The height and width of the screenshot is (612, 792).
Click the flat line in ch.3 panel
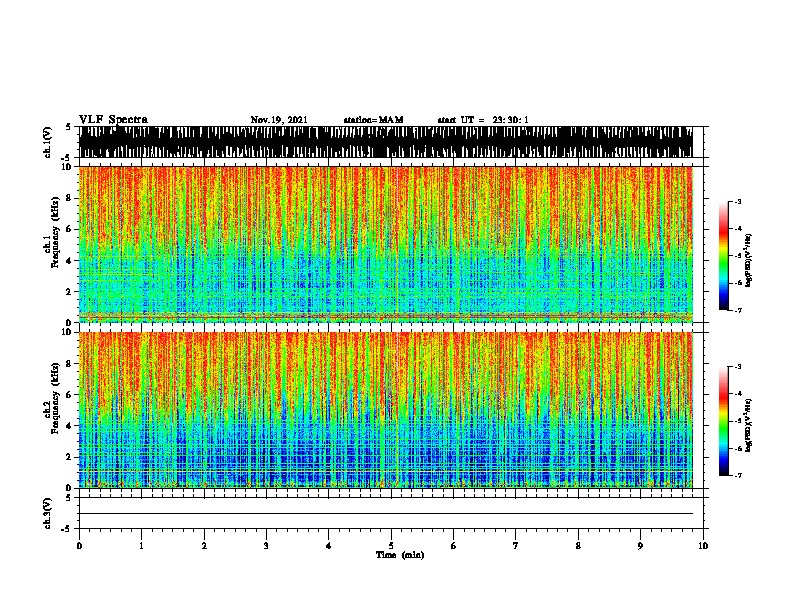[x=385, y=514]
